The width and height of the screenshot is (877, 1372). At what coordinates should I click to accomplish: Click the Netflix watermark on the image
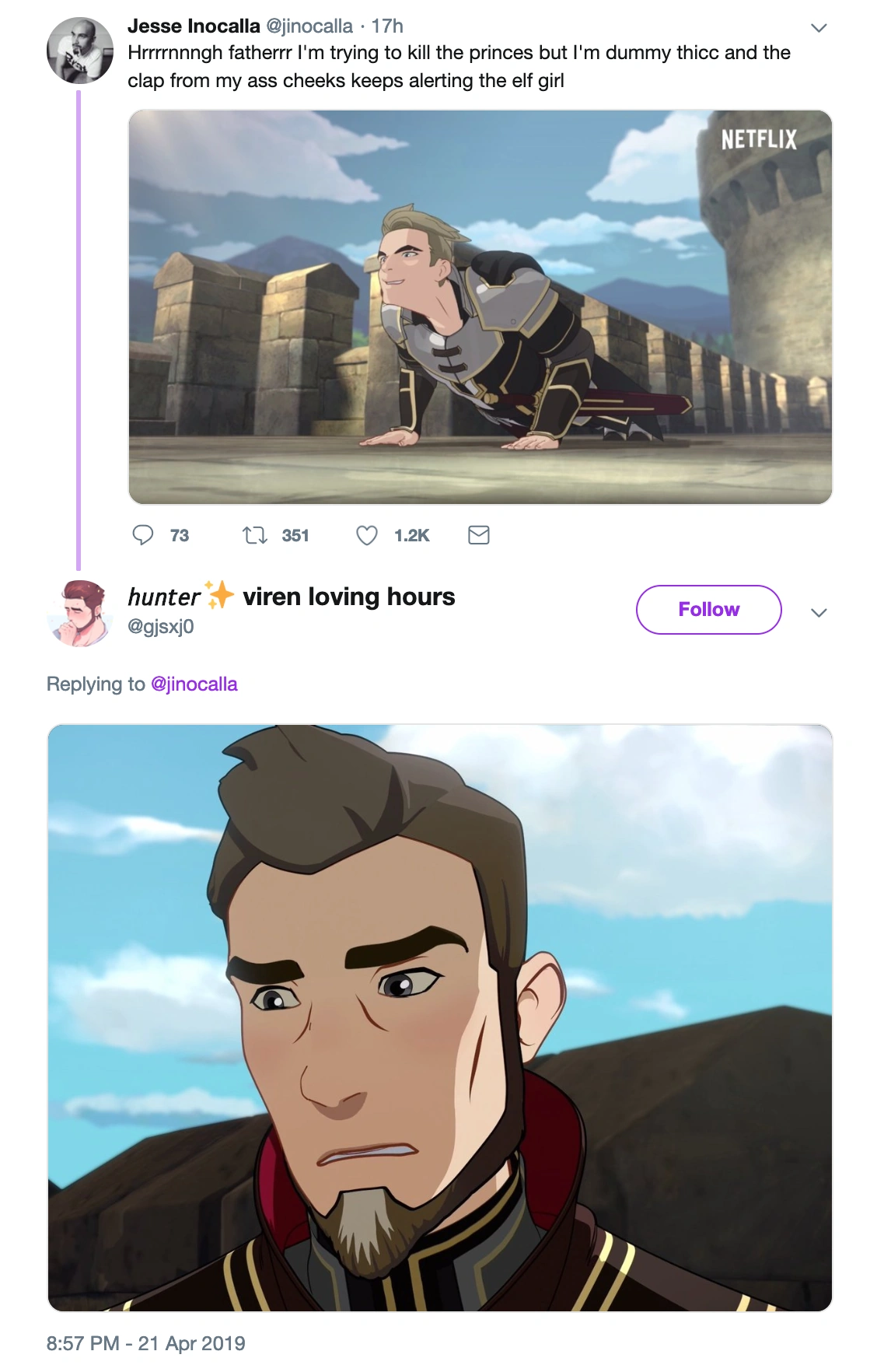click(758, 138)
